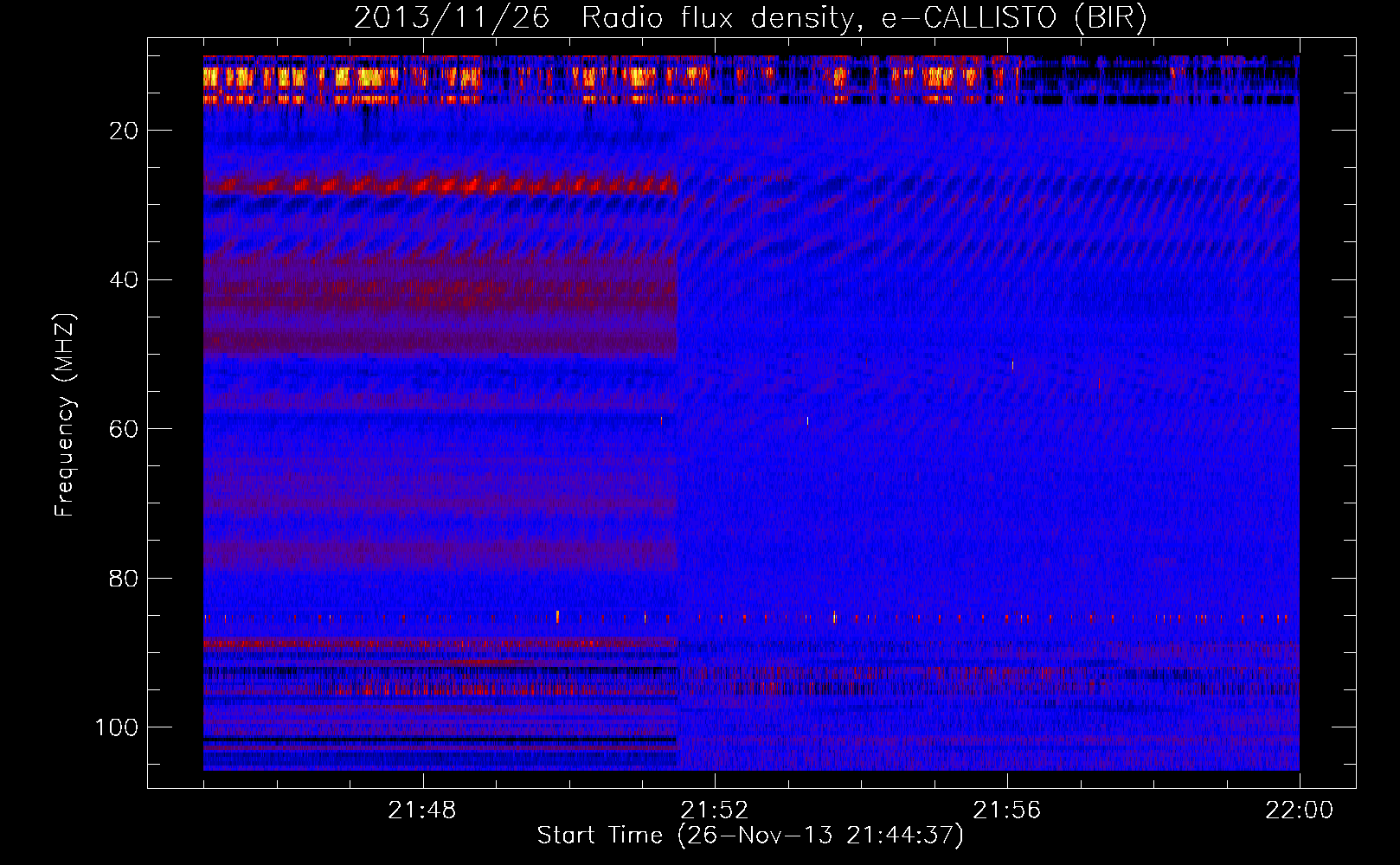
Task: Click the 40 frequency tick label
Action: click(125, 280)
